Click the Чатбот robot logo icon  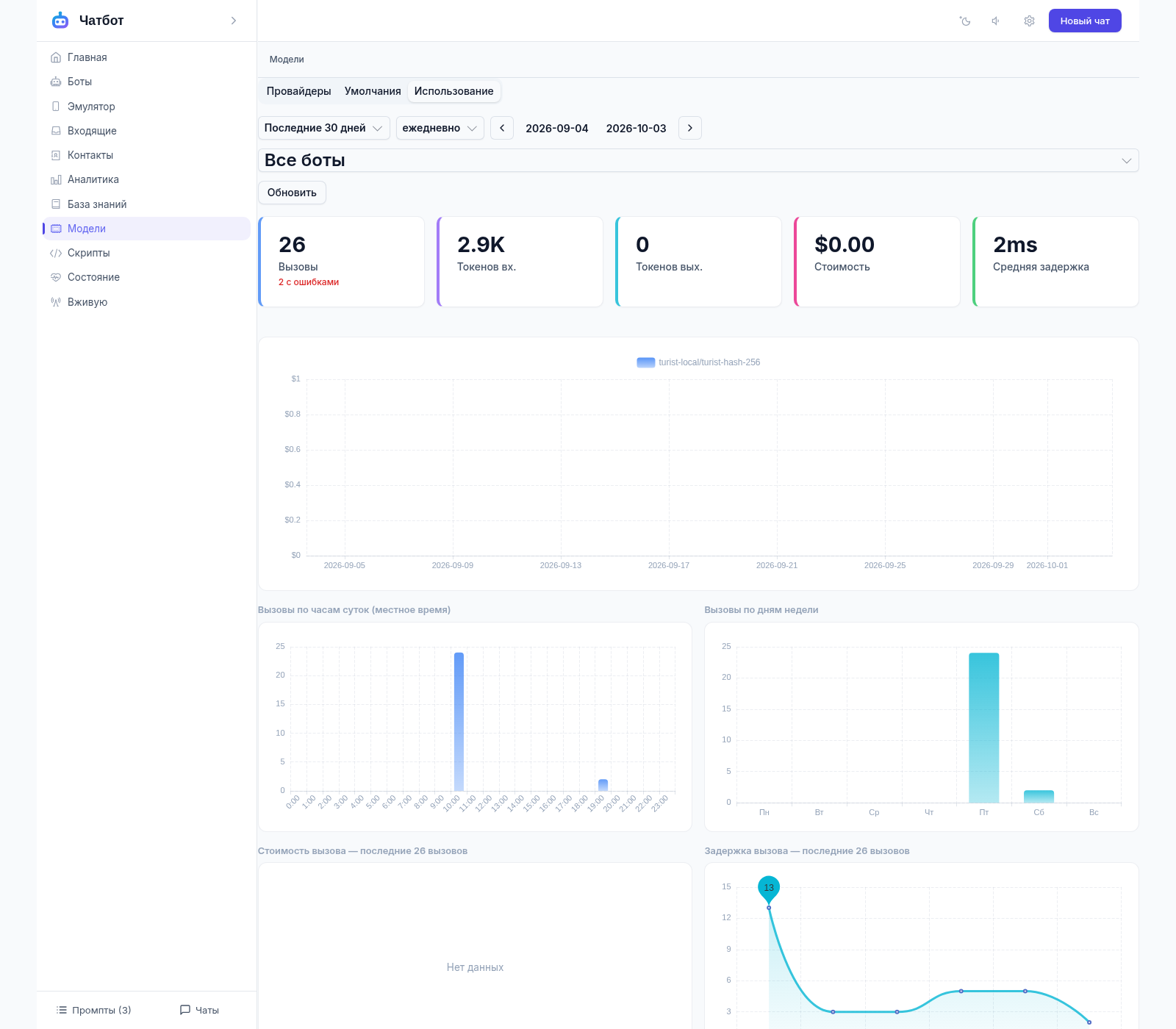point(60,21)
